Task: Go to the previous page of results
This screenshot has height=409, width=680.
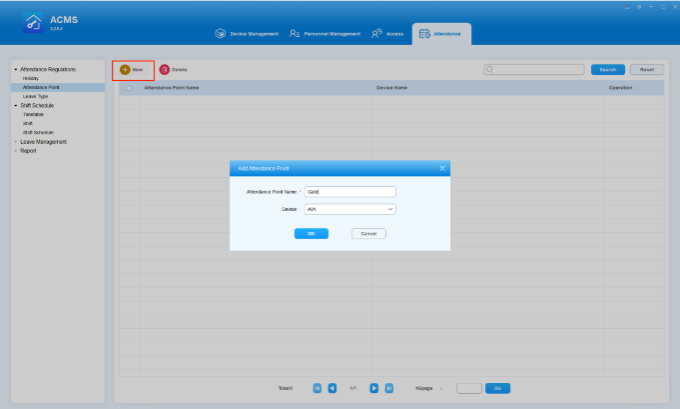Action: click(332, 388)
